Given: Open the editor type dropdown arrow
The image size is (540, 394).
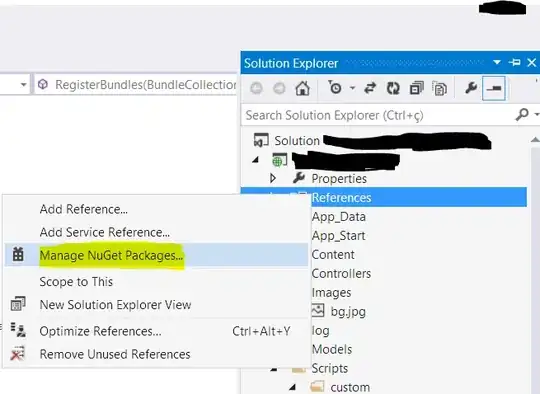Looking at the screenshot, I should pos(23,84).
